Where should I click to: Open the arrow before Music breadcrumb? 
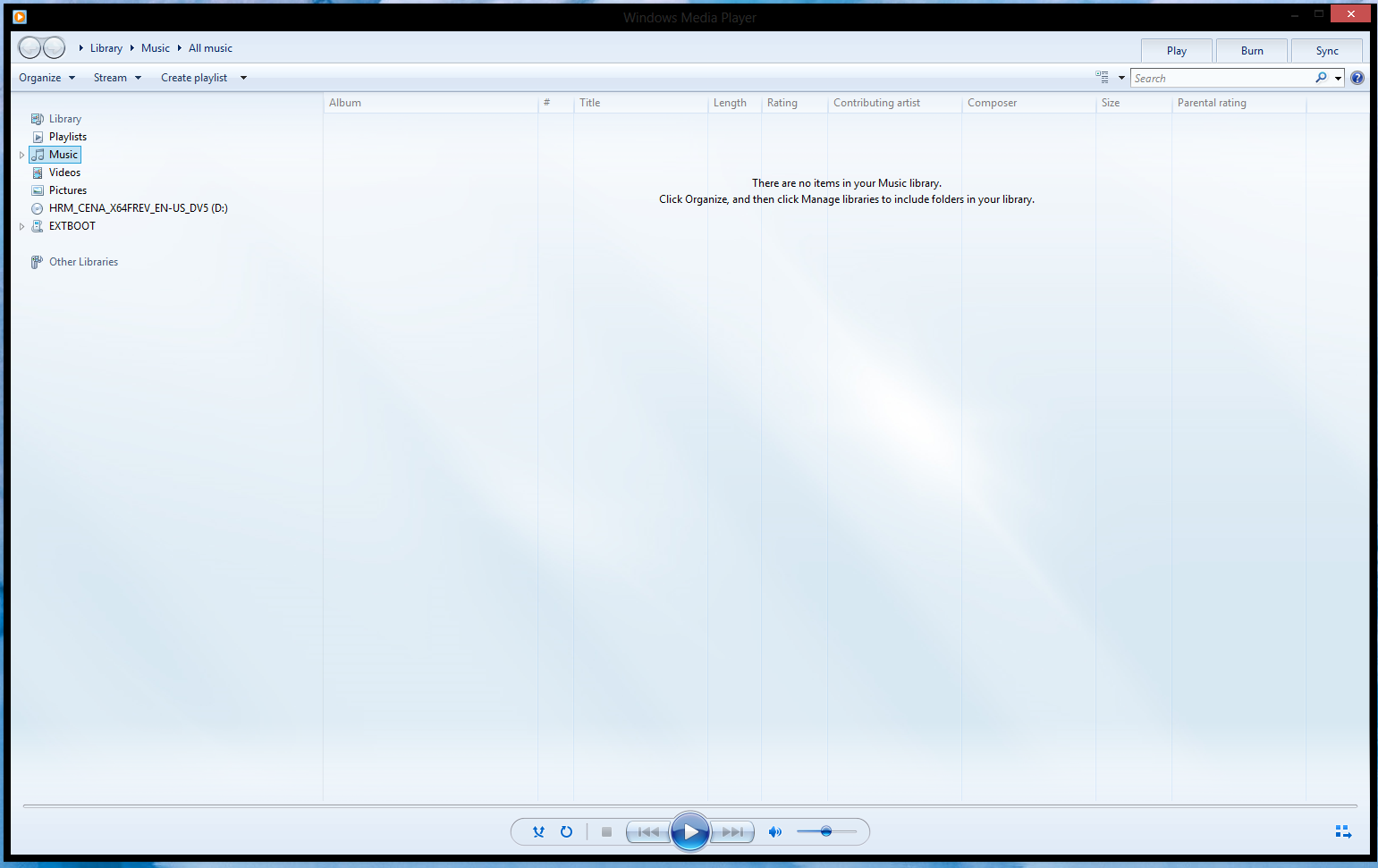131,48
